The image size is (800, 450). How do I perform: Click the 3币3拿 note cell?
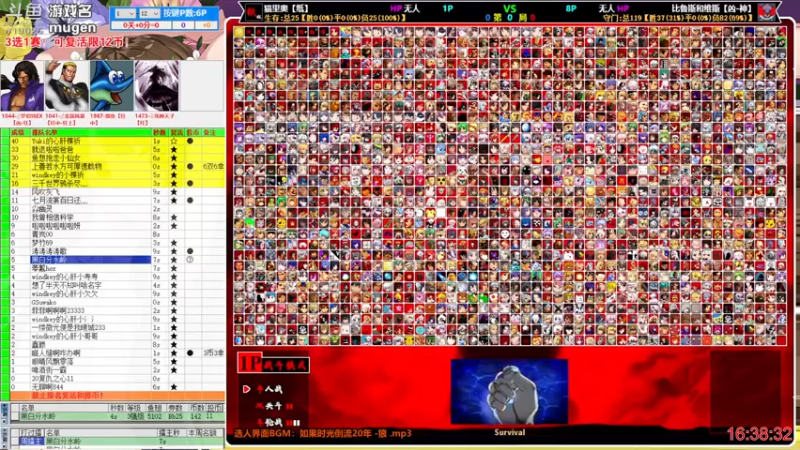213,353
